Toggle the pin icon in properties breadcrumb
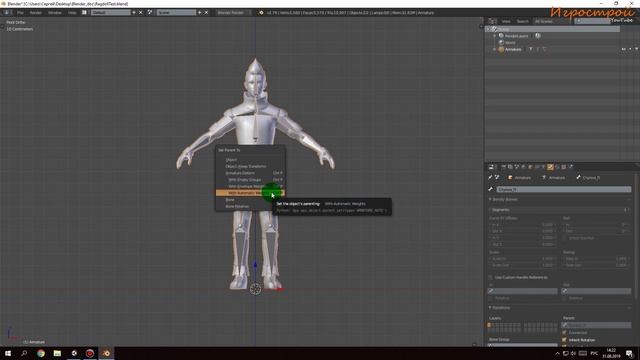640x360 pixels. tap(490, 177)
